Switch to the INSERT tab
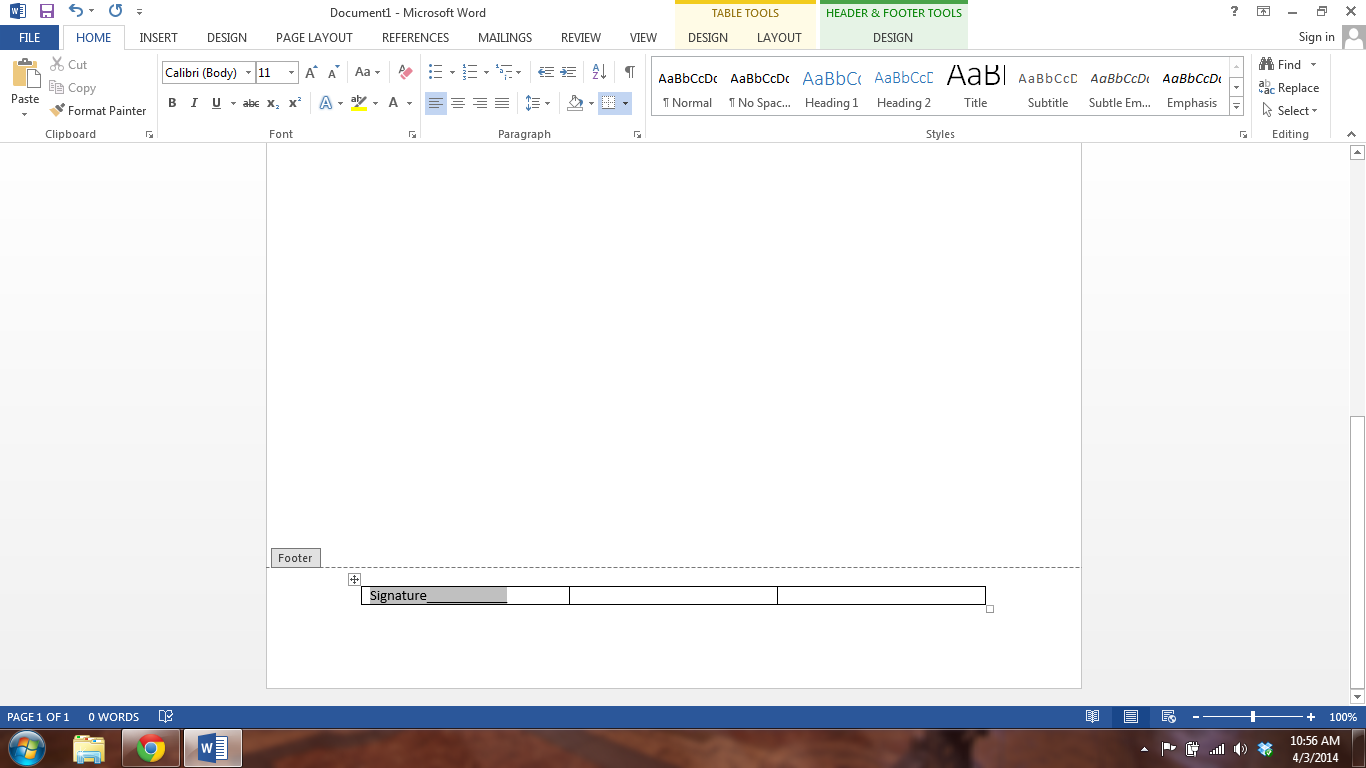 point(158,38)
